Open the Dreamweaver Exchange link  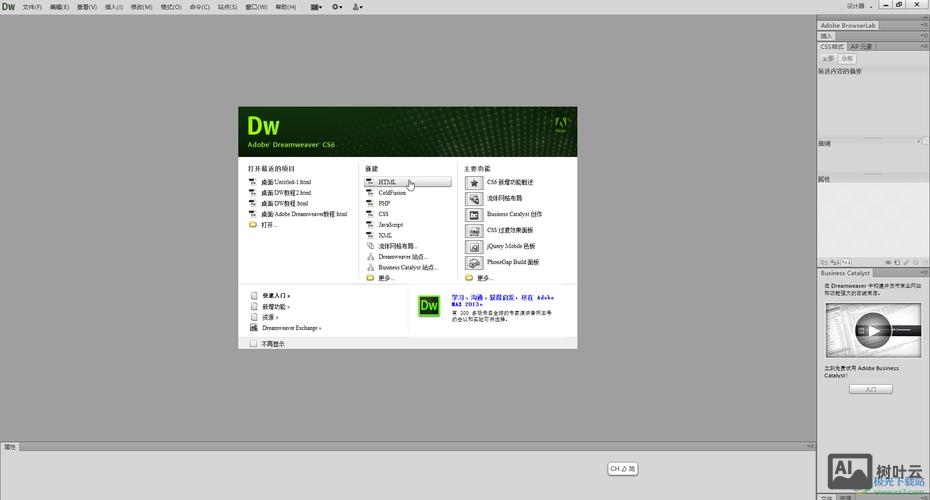[x=291, y=328]
